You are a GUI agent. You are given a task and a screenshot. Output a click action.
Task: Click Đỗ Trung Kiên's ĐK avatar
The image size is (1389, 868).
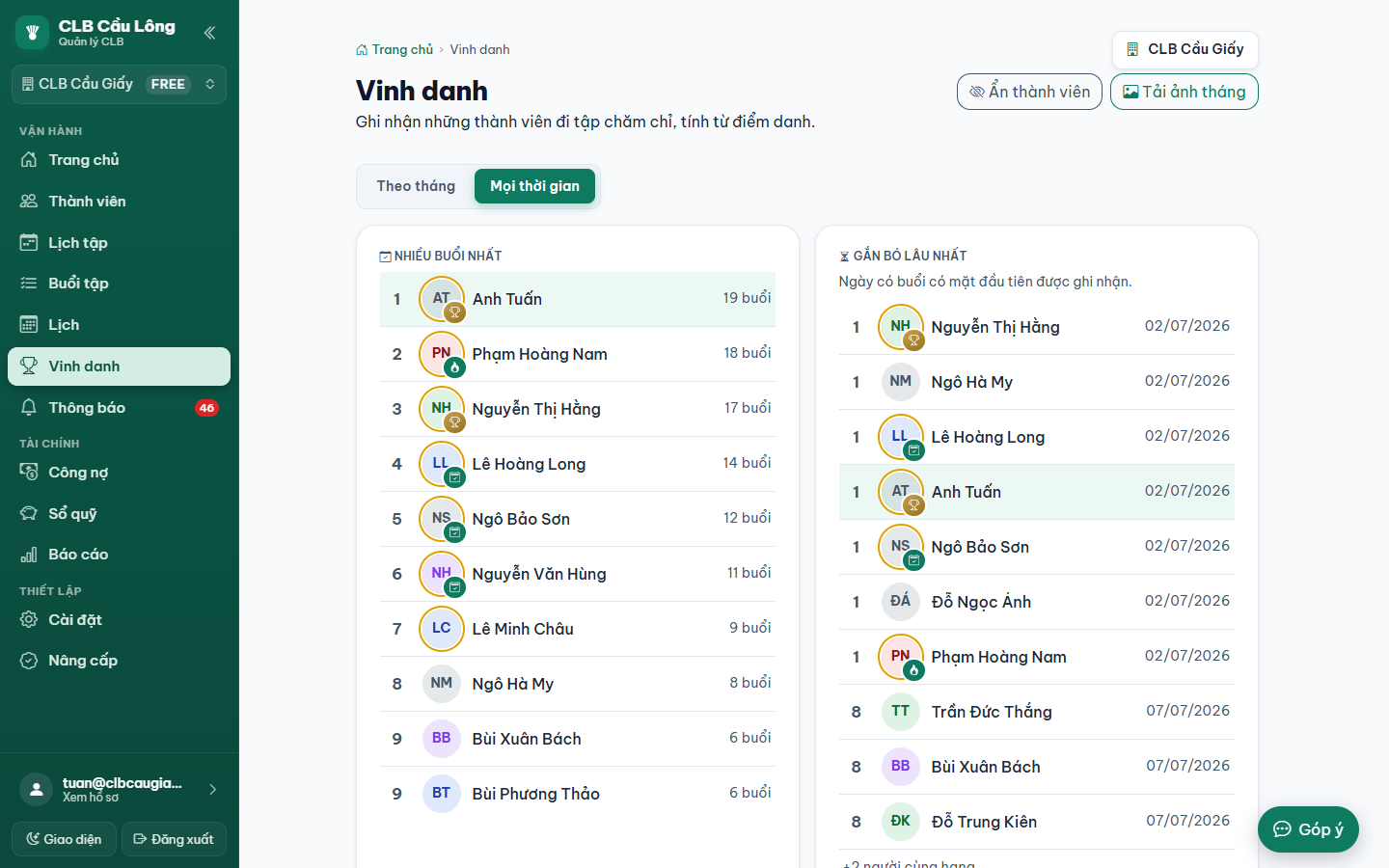point(901,822)
